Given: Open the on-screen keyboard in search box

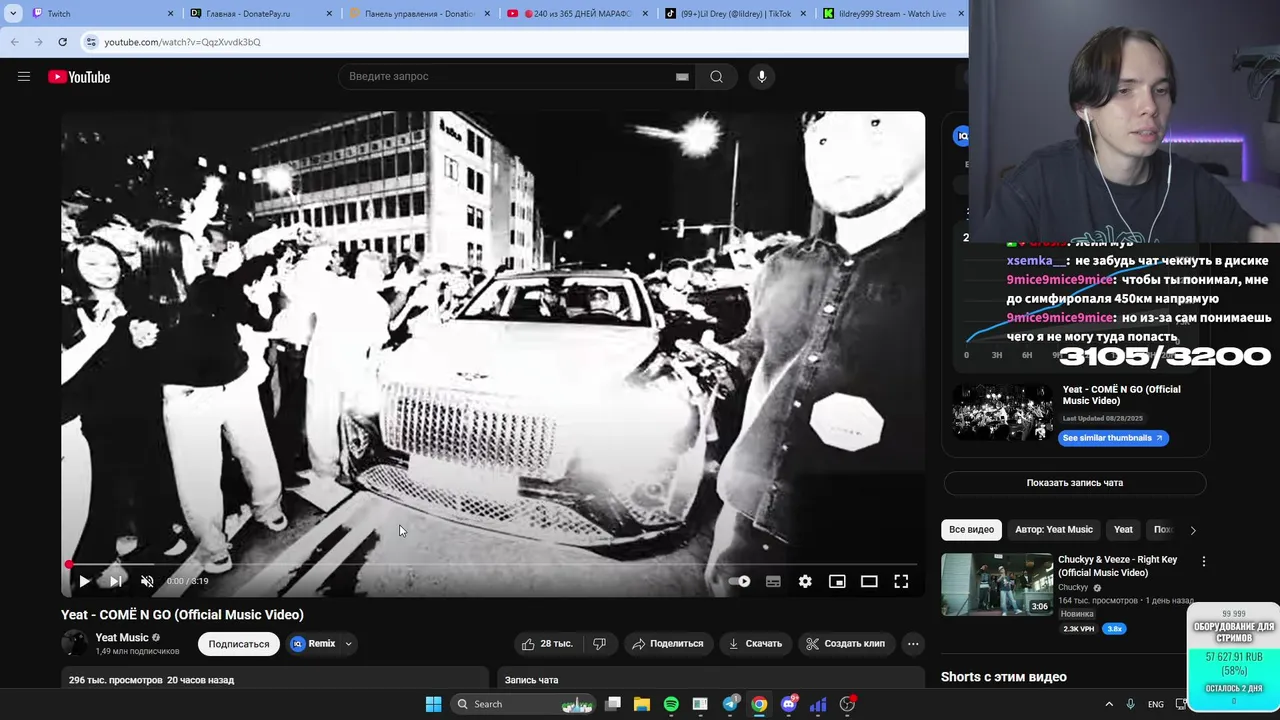Looking at the screenshot, I should coord(682,77).
